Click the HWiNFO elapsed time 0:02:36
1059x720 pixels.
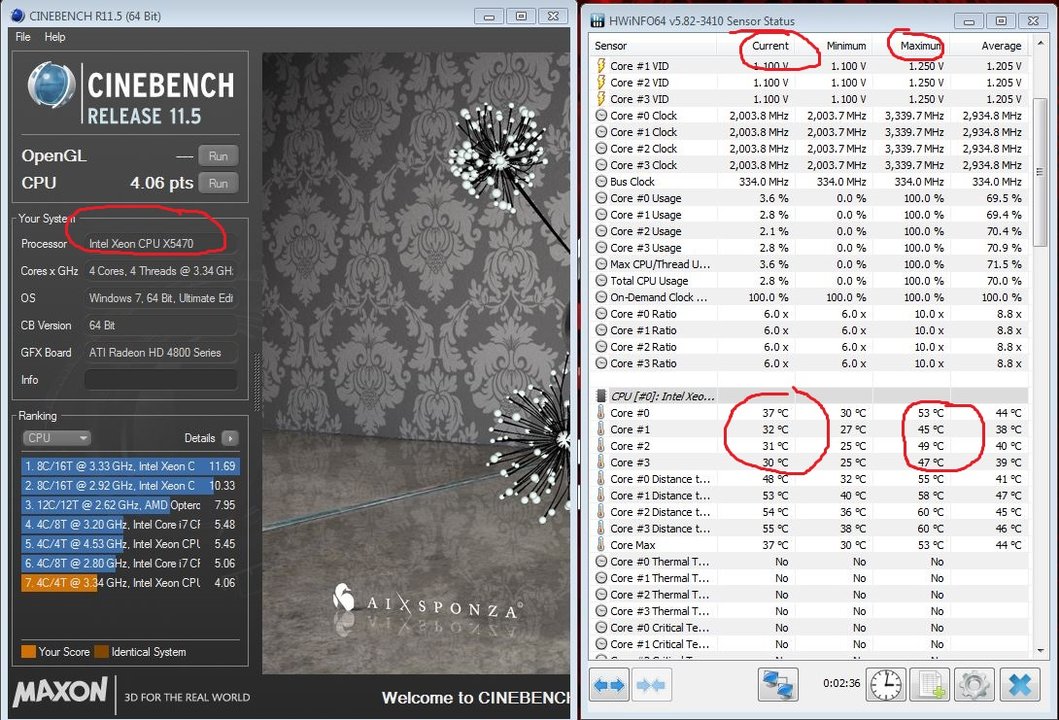coord(842,684)
